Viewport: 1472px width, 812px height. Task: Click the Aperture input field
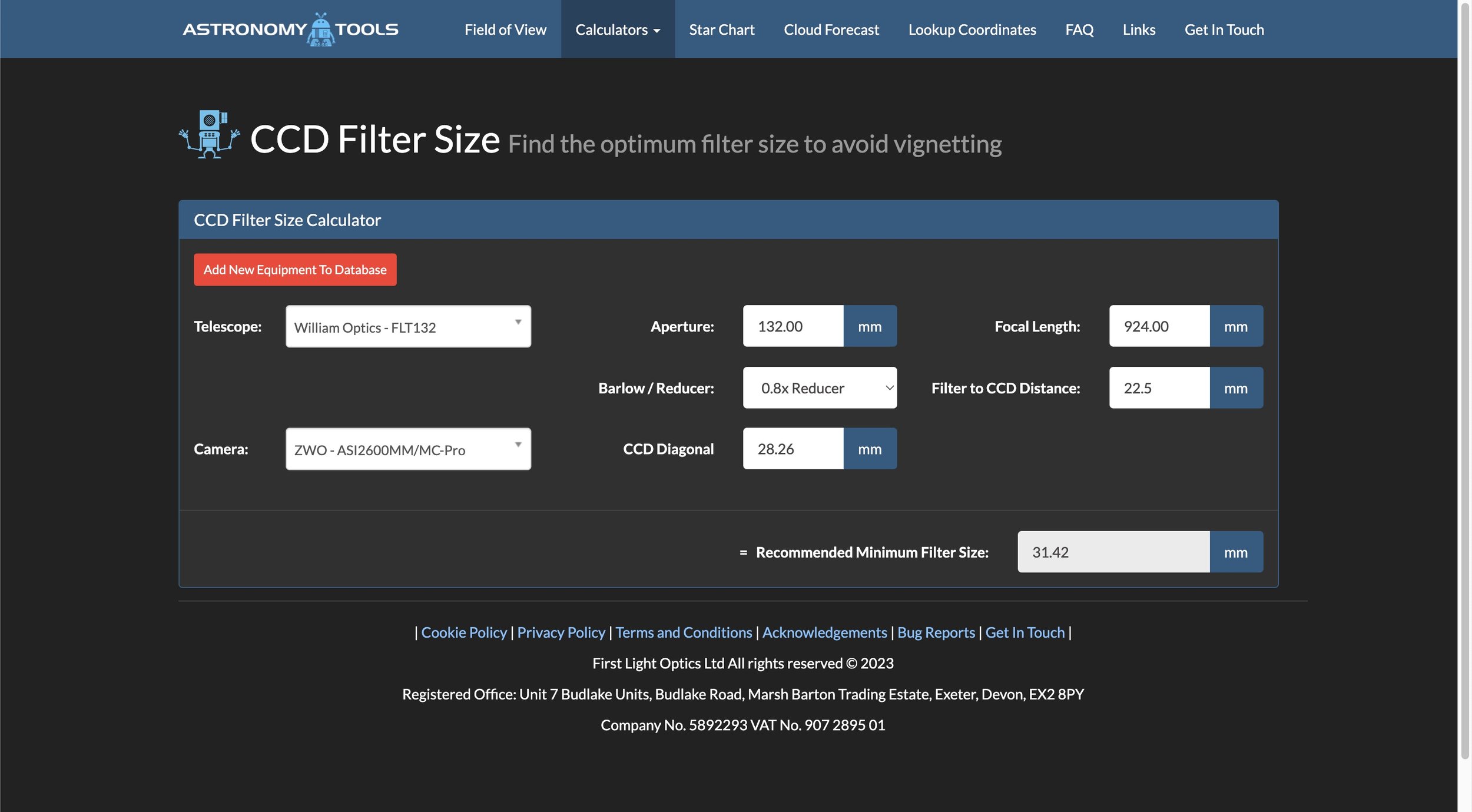(793, 326)
